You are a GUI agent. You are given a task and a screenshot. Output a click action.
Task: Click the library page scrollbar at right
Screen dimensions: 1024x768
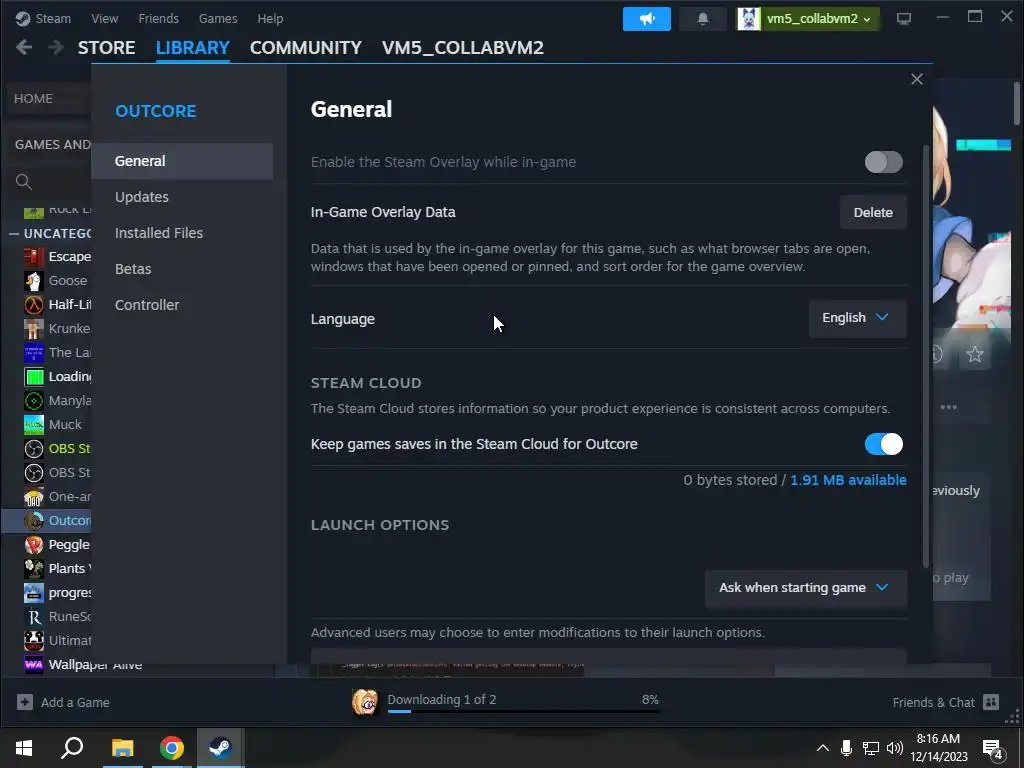1017,103
